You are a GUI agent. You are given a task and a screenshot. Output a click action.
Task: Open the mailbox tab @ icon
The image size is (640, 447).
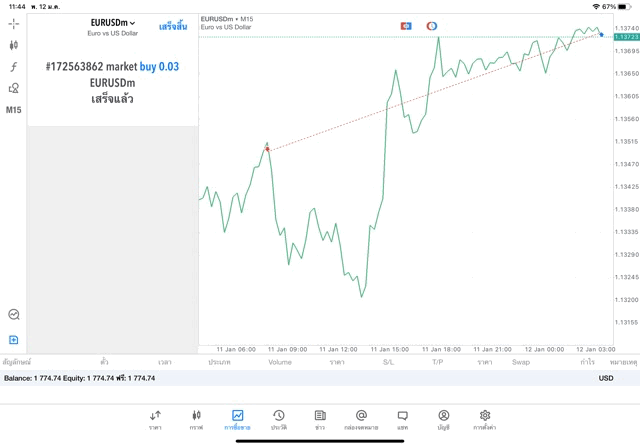point(361,420)
